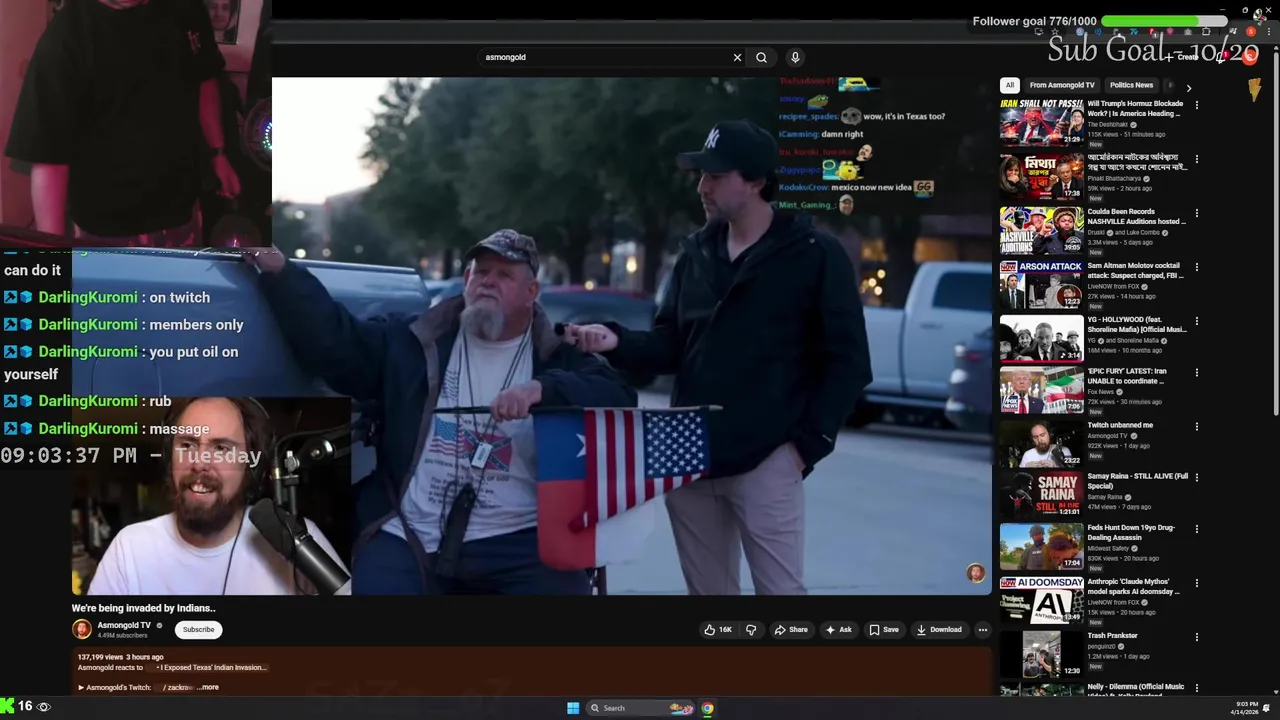Click the 137,199 views 3 hours ago text

pyautogui.click(x=120, y=657)
